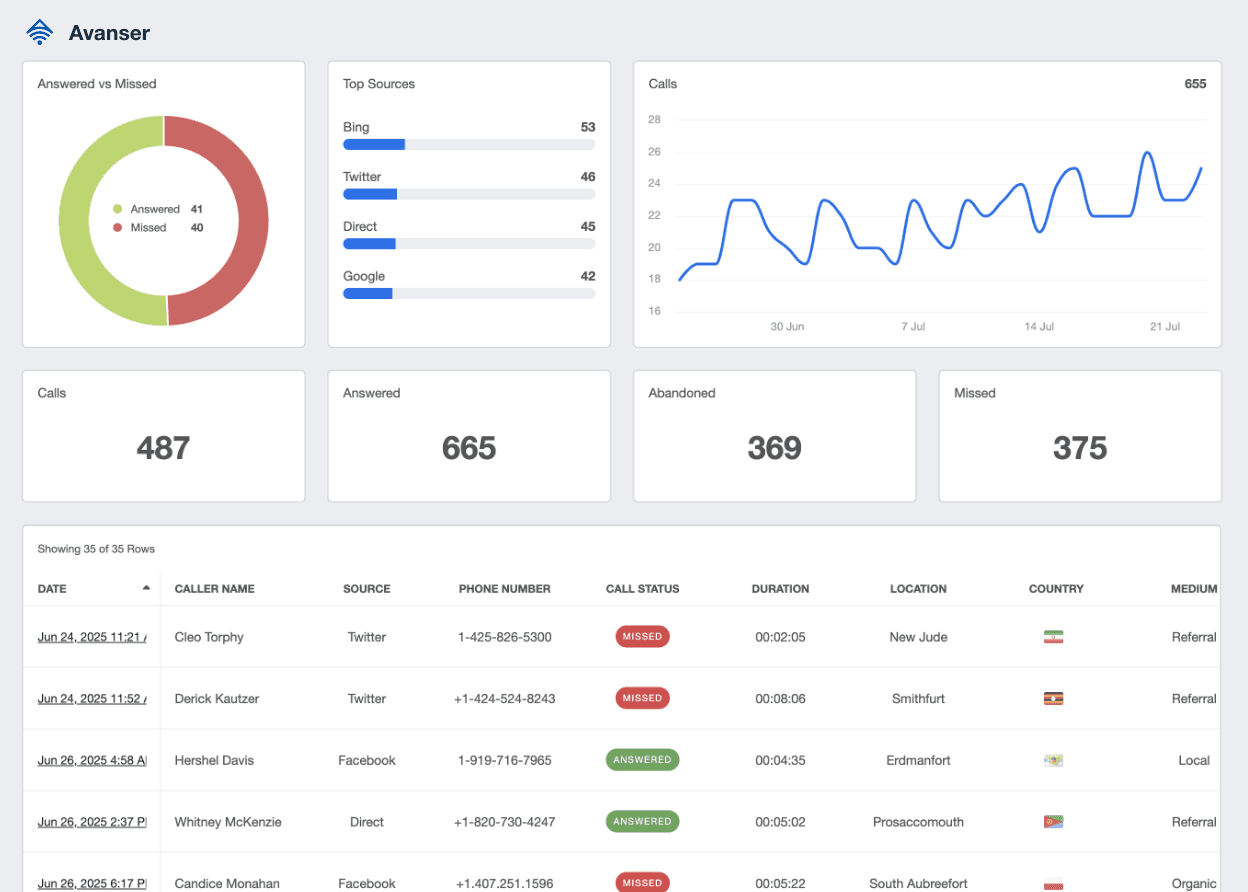Click the Avanser logo icon
This screenshot has height=892, width=1248.
click(39, 31)
